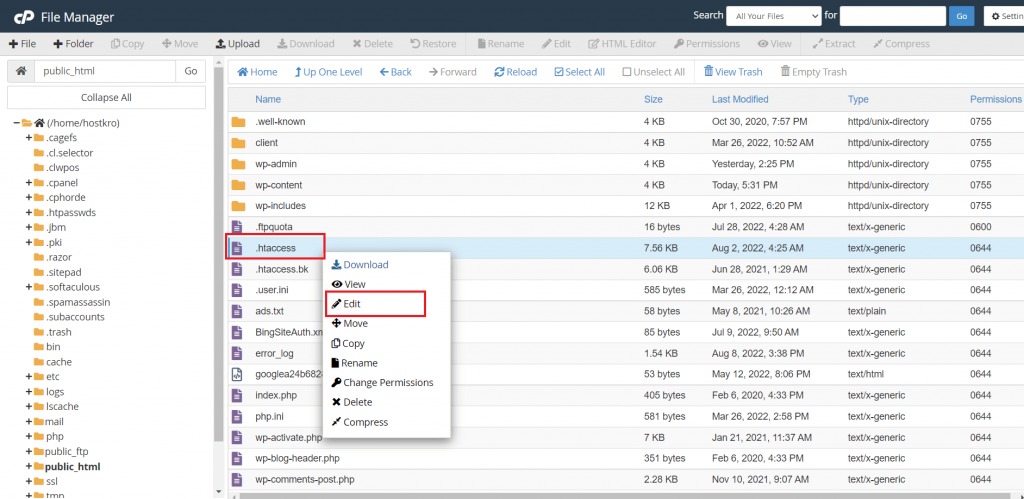Select the .htaccess file row
The height and width of the screenshot is (499, 1024).
626,248
